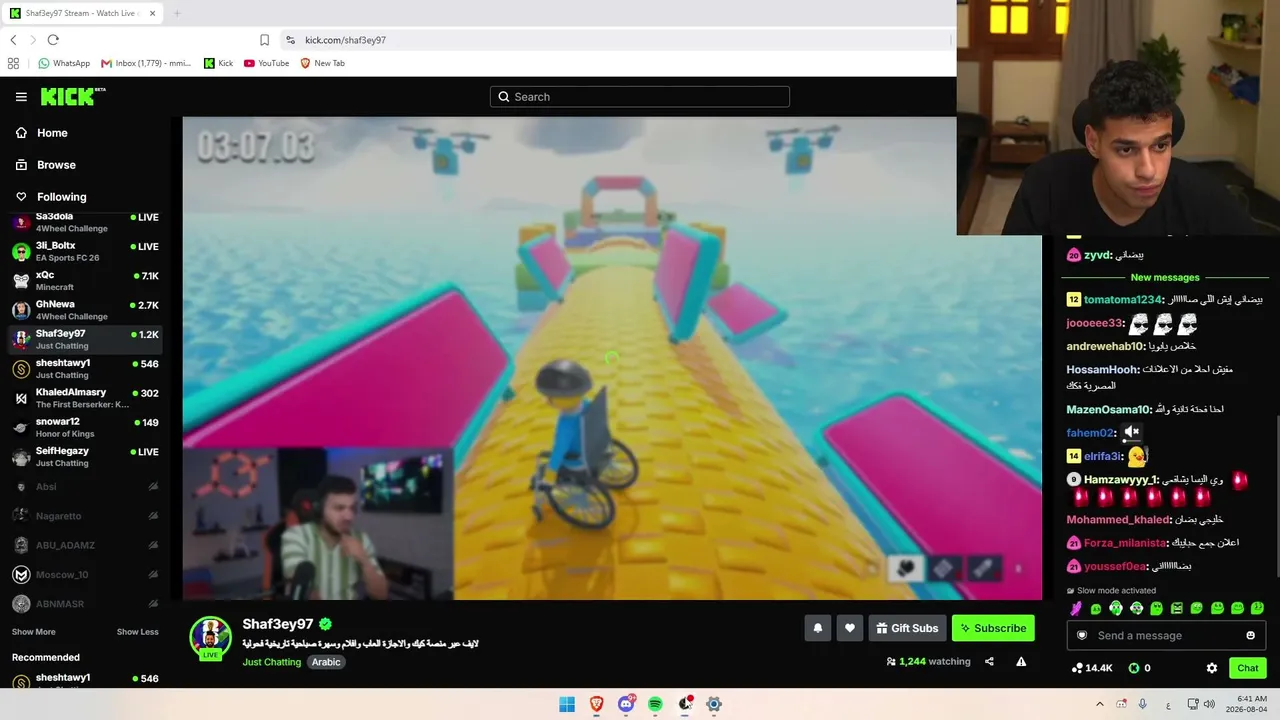
Task: Follow channel with the heart button
Action: [x=850, y=628]
